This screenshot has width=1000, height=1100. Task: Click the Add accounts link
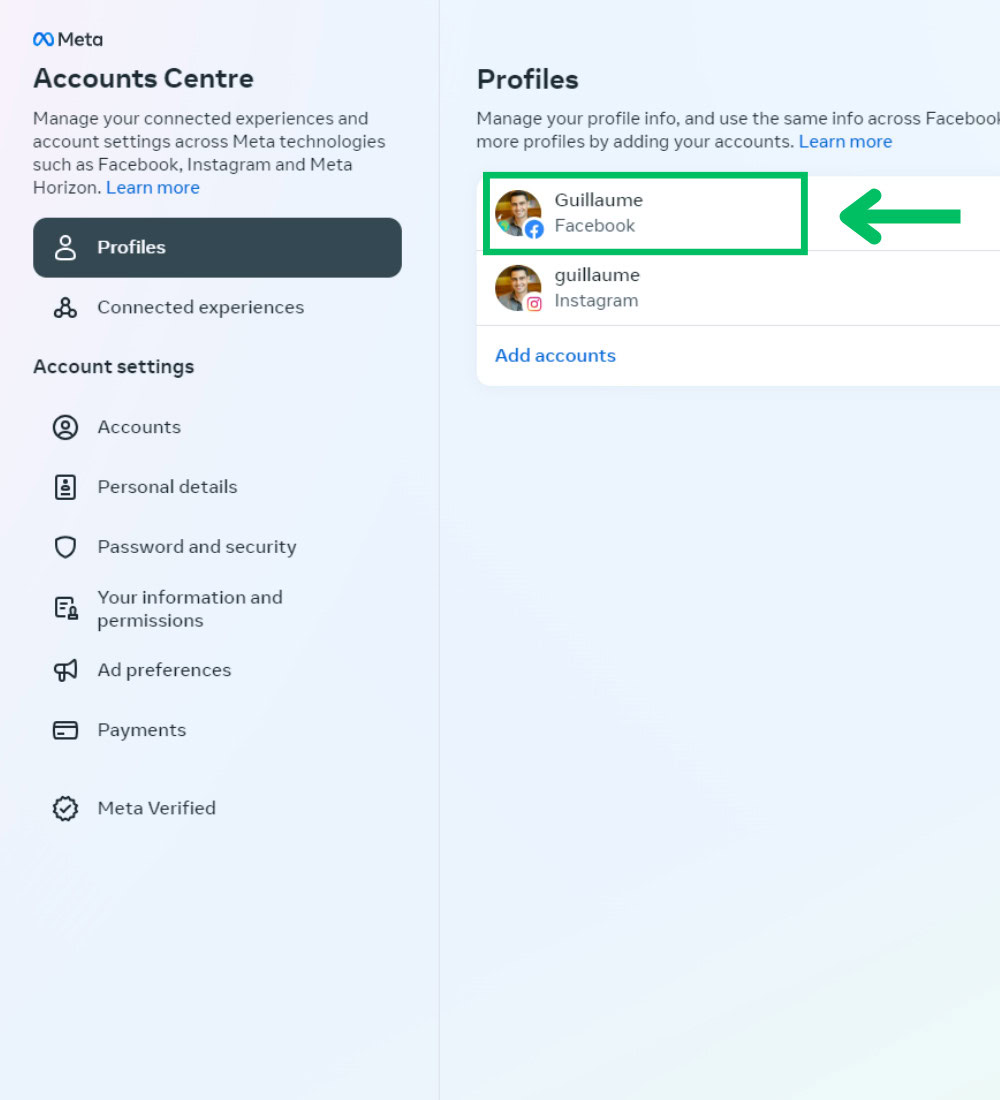click(555, 356)
